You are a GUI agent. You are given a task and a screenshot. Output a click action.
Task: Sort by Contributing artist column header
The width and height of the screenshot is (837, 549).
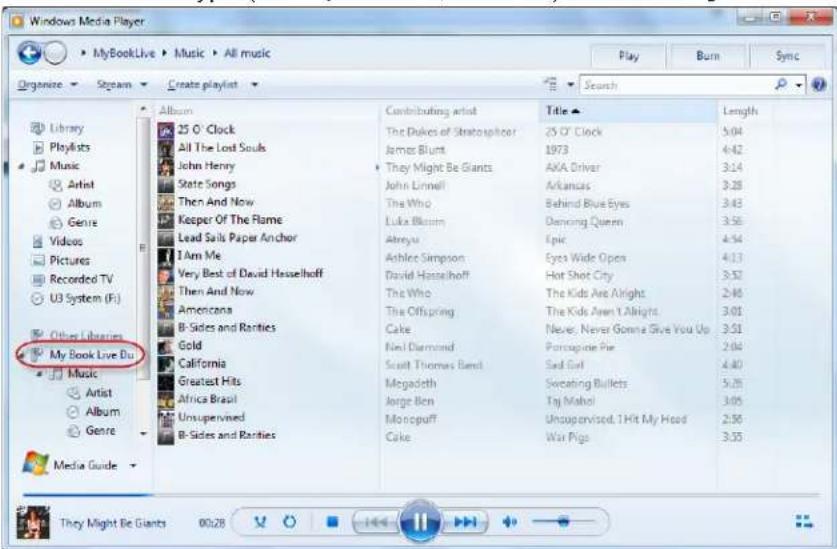tap(431, 111)
